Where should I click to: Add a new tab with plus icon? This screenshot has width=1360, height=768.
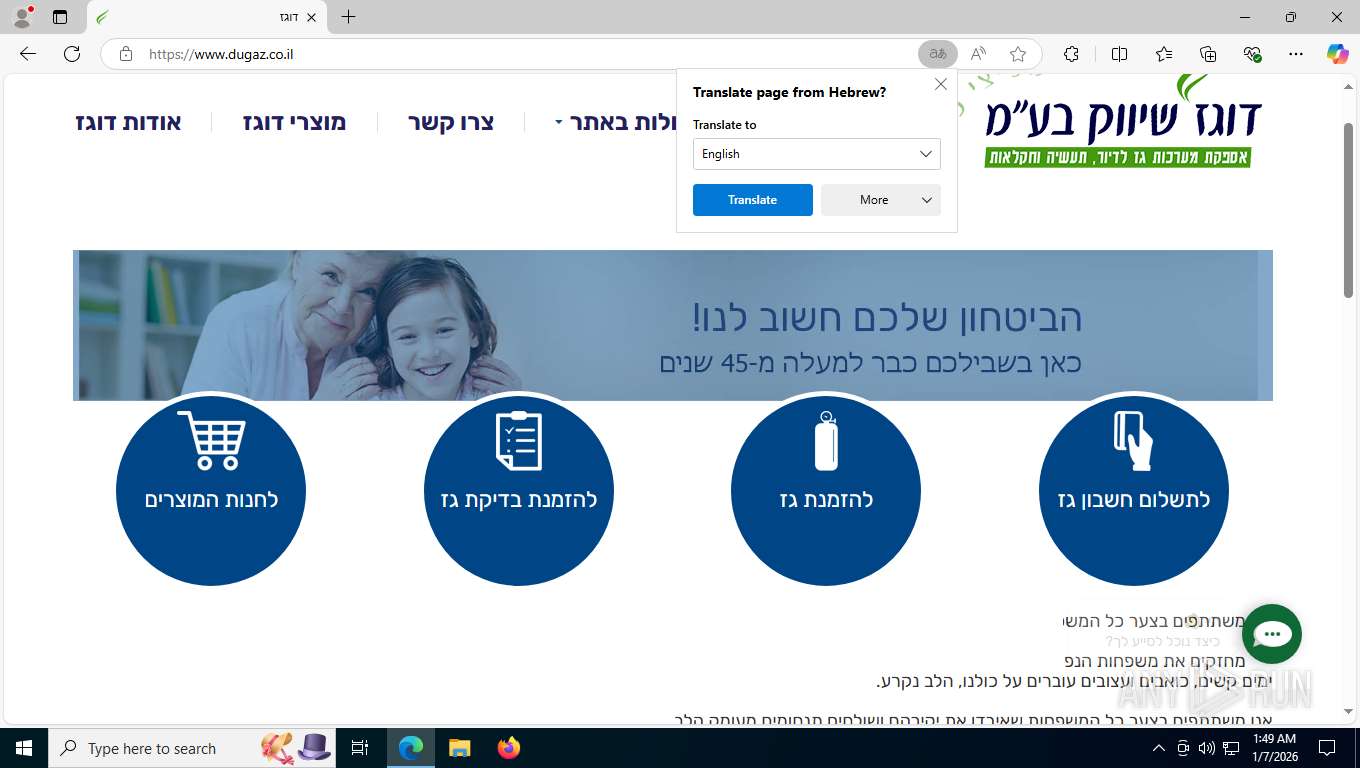coord(348,17)
